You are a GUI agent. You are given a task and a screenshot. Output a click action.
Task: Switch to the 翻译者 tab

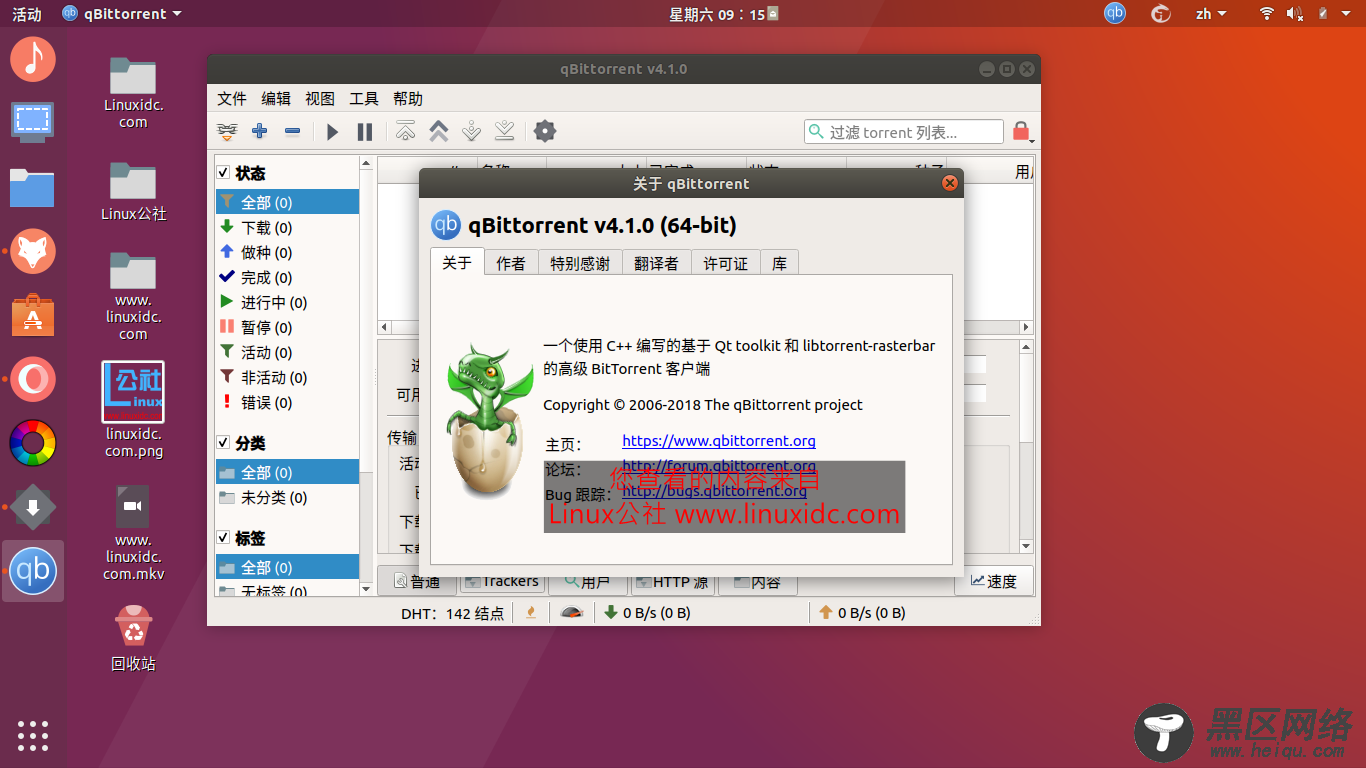point(656,263)
